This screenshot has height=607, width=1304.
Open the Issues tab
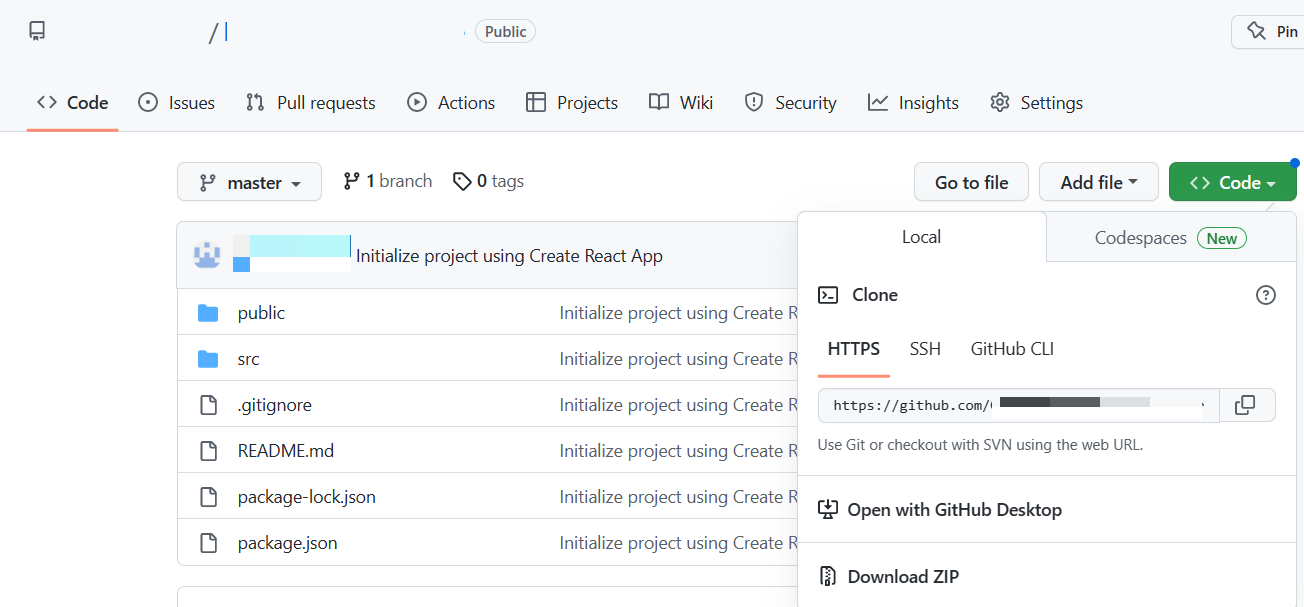coord(177,102)
